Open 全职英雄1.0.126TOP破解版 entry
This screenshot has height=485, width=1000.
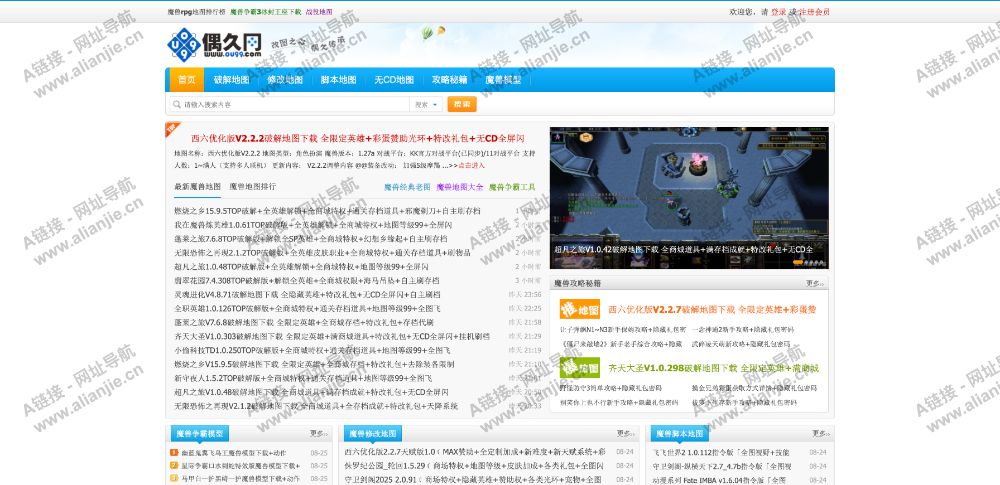[x=307, y=309]
